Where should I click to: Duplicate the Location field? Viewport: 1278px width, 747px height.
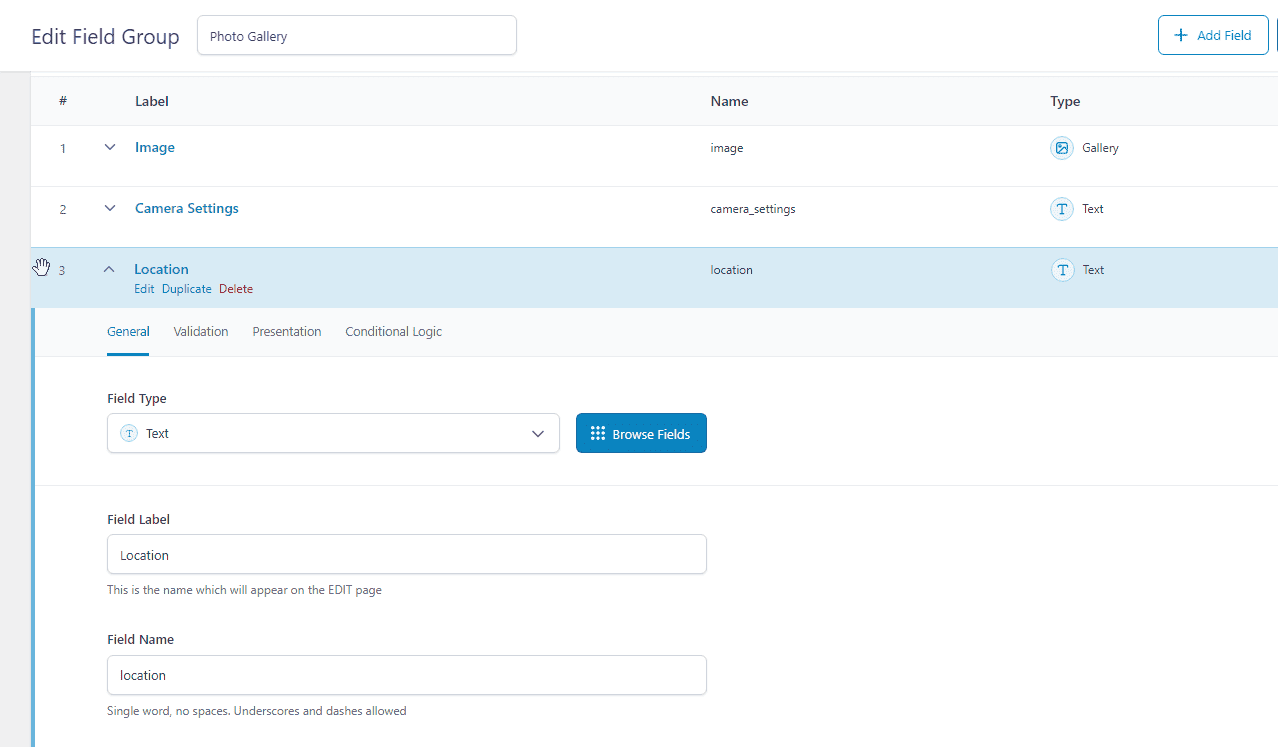tap(187, 289)
